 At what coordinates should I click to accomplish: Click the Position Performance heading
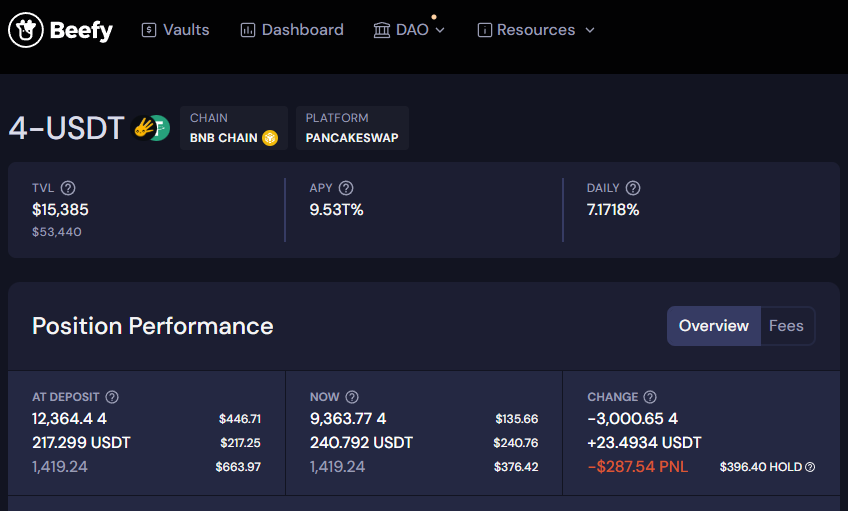(153, 326)
